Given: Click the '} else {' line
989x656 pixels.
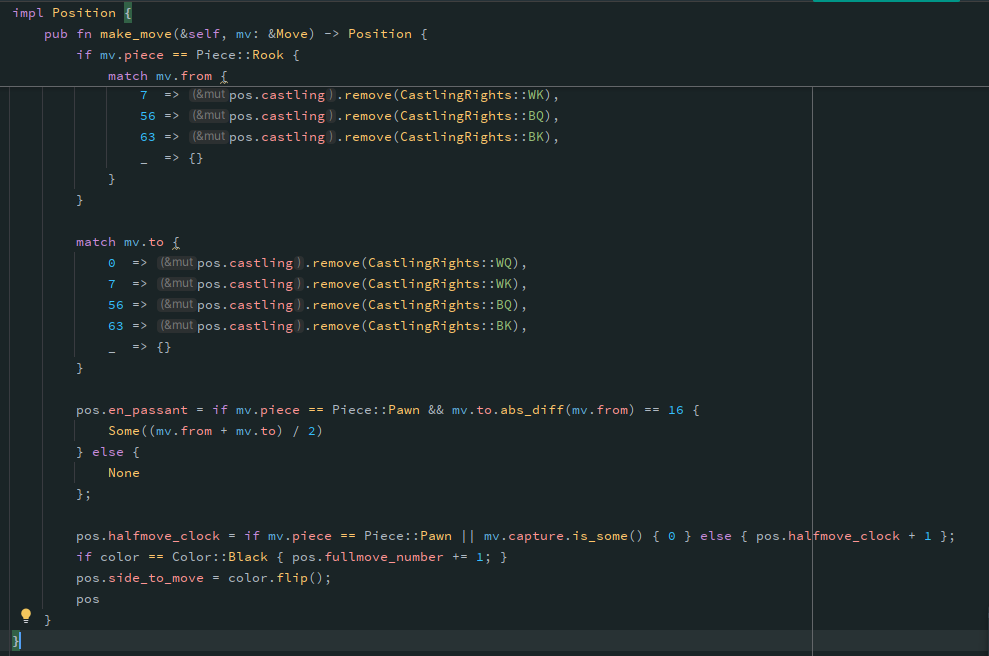Looking at the screenshot, I should click(x=108, y=452).
